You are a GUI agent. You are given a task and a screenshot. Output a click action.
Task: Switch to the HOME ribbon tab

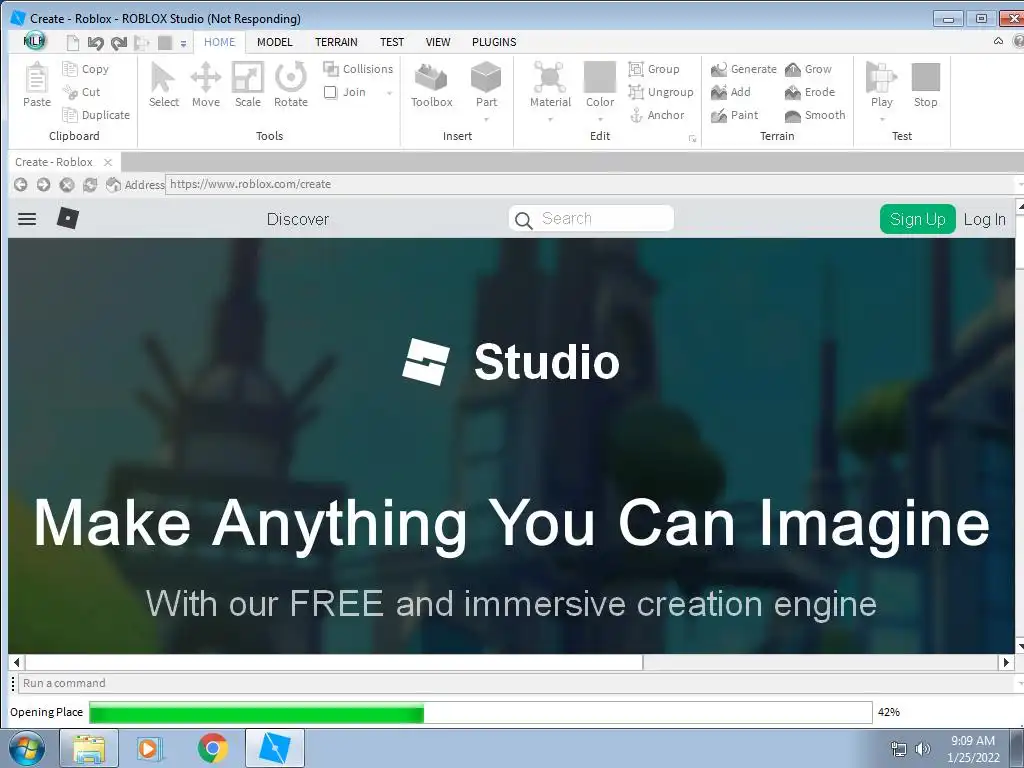click(x=219, y=42)
